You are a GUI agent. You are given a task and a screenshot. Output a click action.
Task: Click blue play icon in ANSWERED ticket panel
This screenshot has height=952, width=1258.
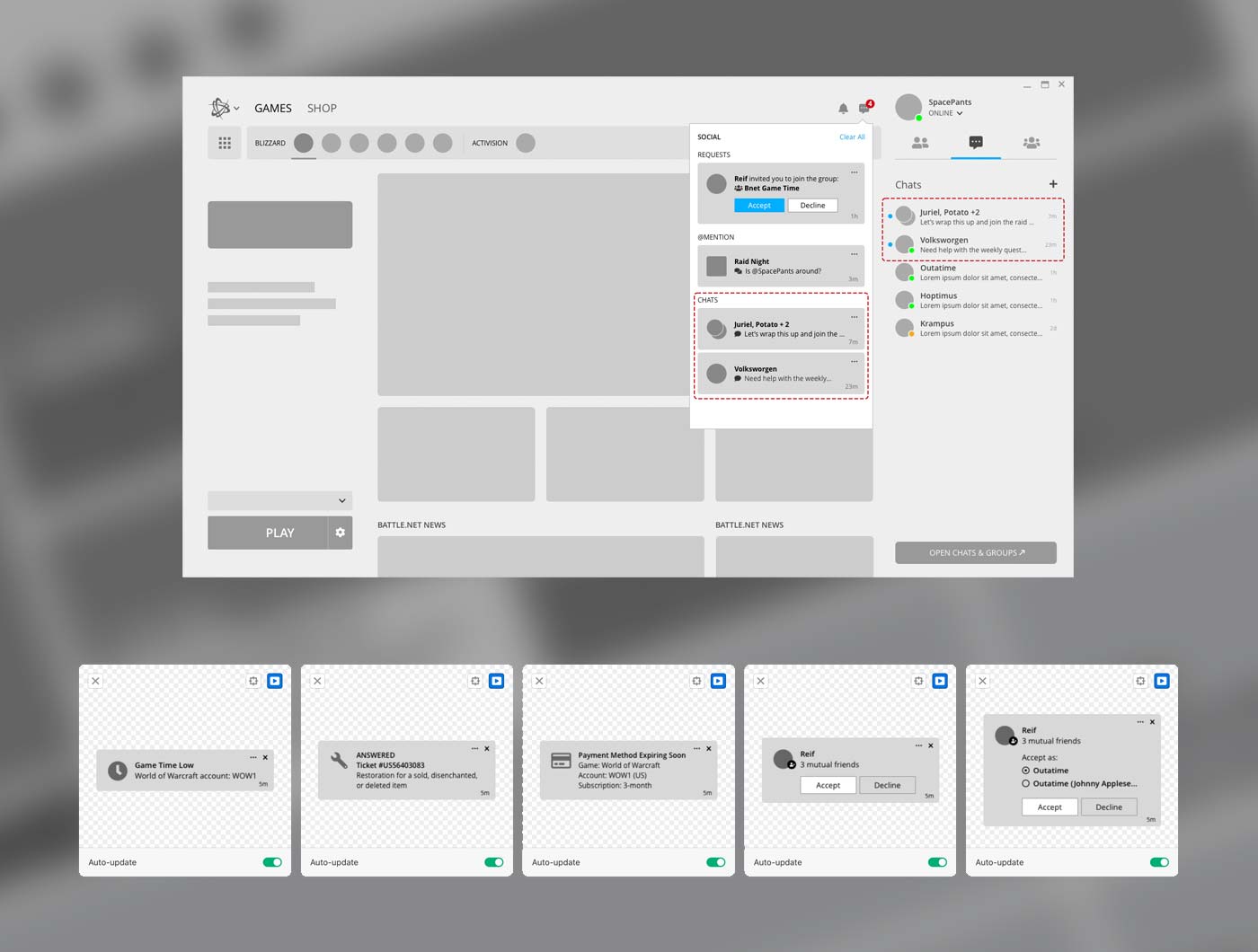click(497, 681)
